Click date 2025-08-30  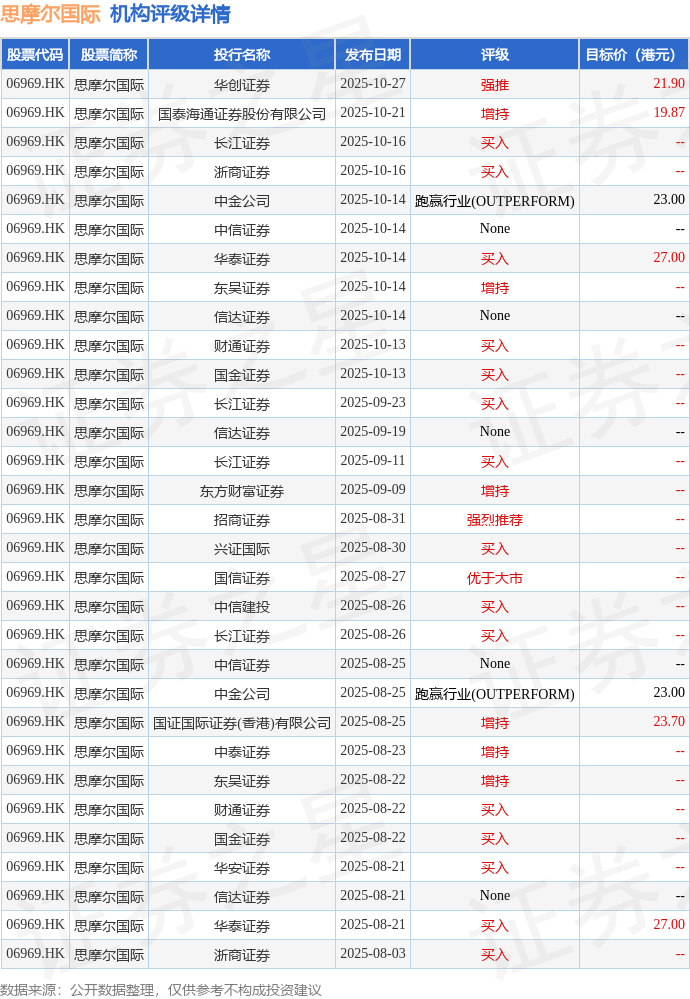(373, 547)
